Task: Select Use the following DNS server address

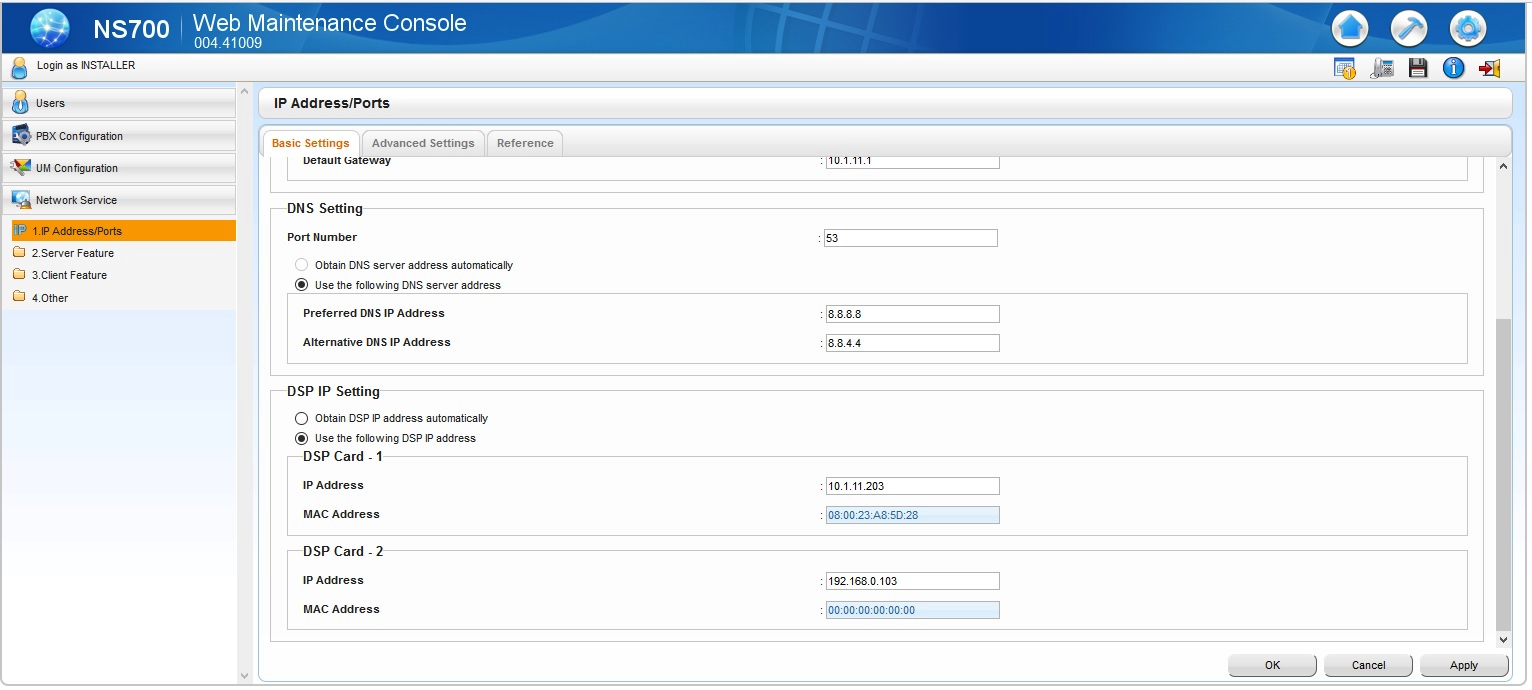Action: [301, 285]
